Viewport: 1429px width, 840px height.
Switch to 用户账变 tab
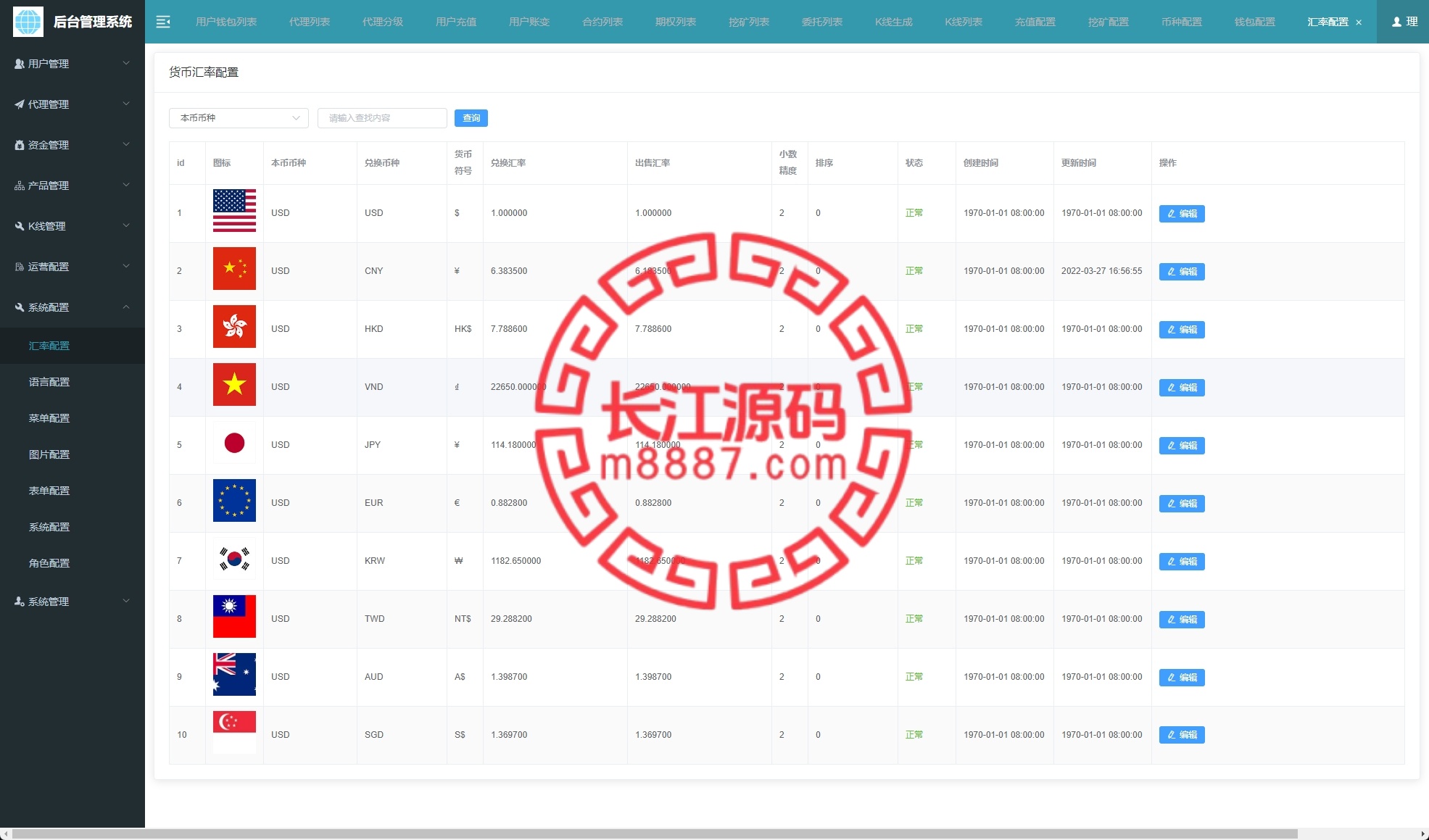(x=529, y=22)
